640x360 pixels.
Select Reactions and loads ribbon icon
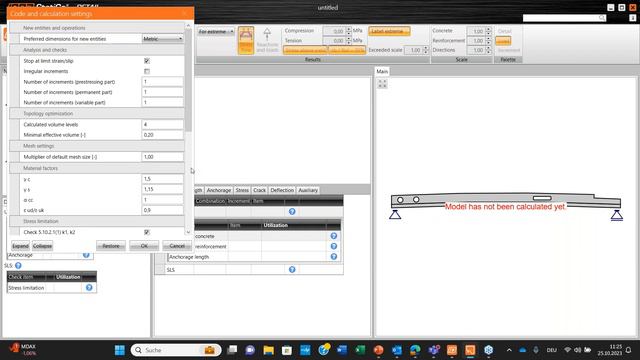[267, 40]
